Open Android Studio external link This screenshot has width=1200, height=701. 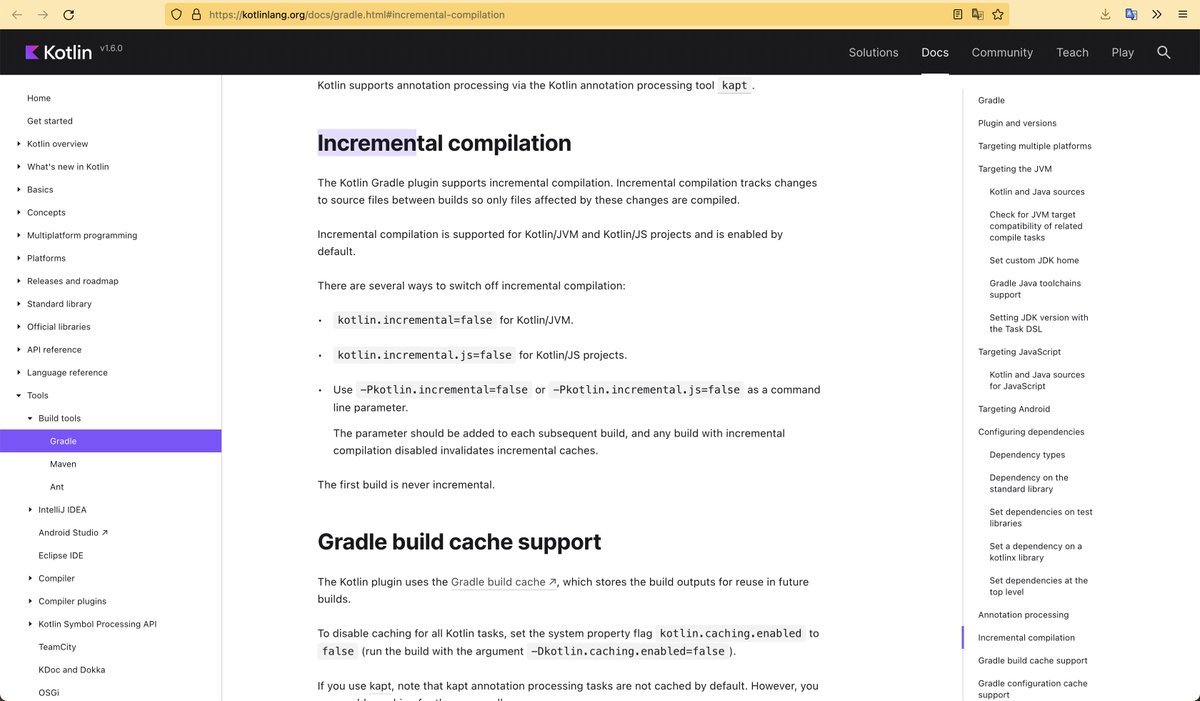pyautogui.click(x=73, y=533)
